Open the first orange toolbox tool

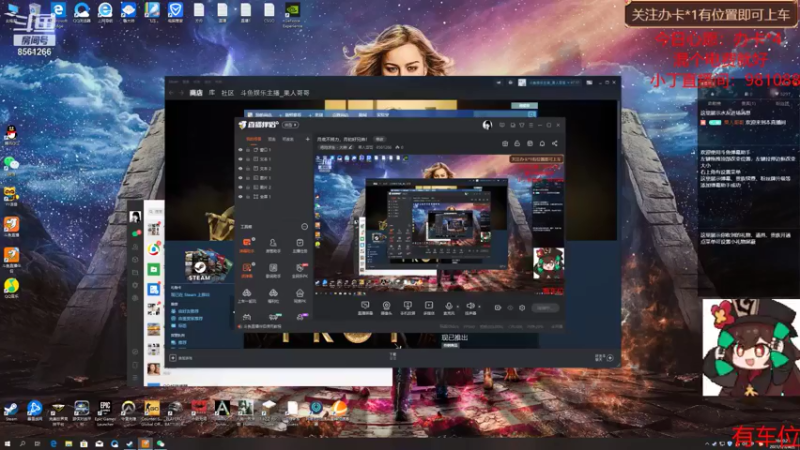coord(247,245)
